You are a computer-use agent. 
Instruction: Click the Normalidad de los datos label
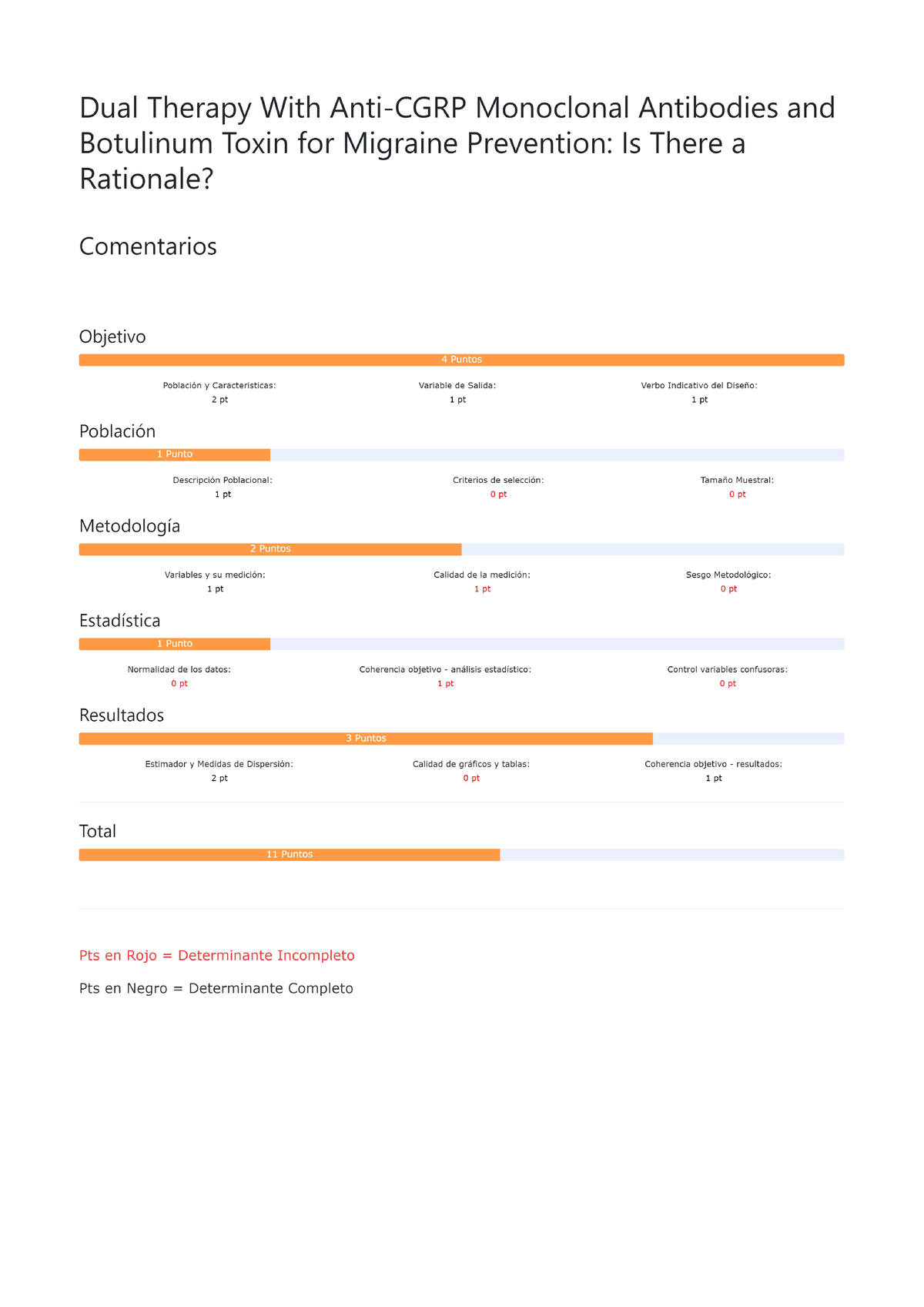tap(179, 669)
